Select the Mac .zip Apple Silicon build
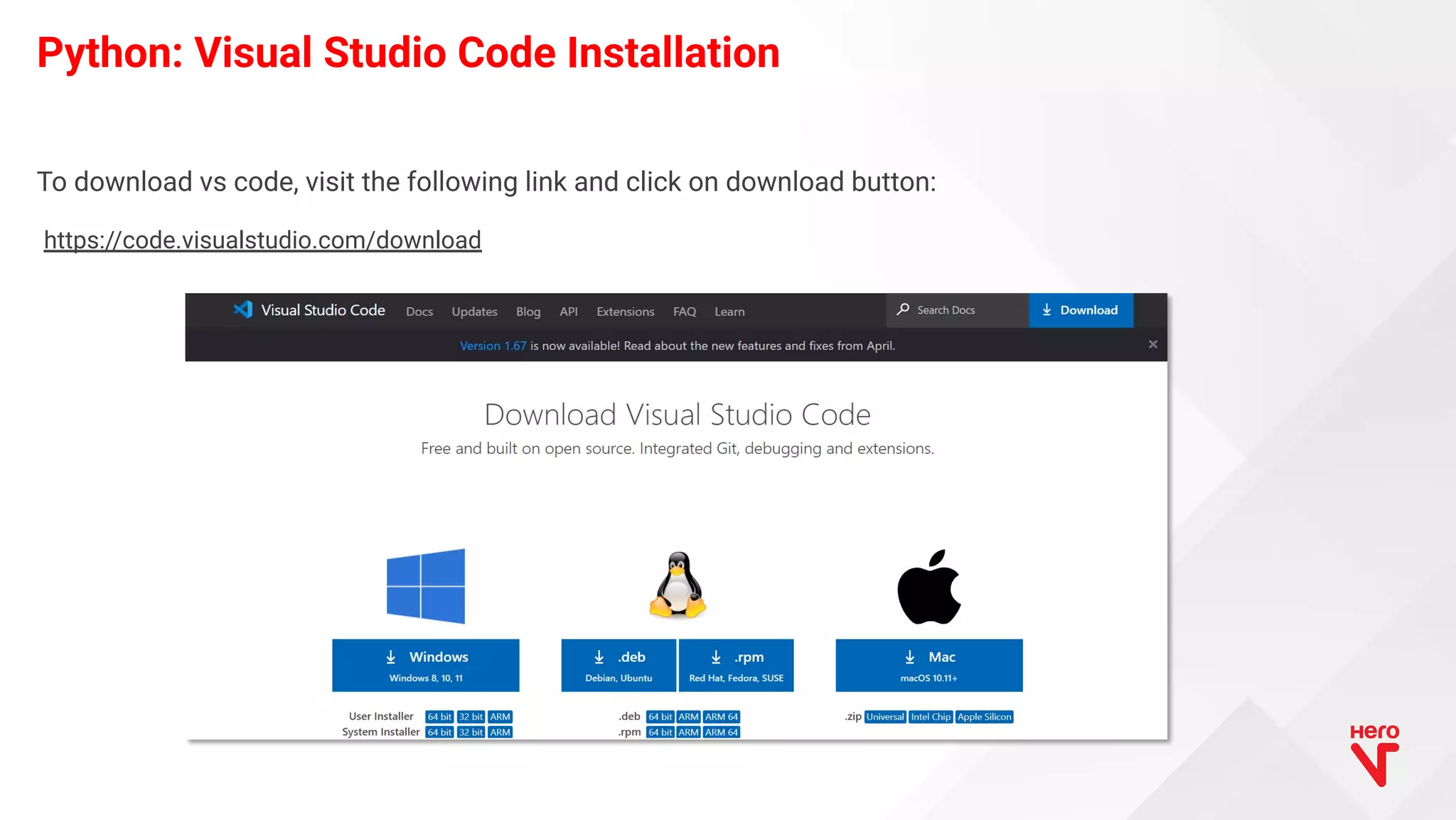This screenshot has height=820, width=1456. tap(984, 717)
